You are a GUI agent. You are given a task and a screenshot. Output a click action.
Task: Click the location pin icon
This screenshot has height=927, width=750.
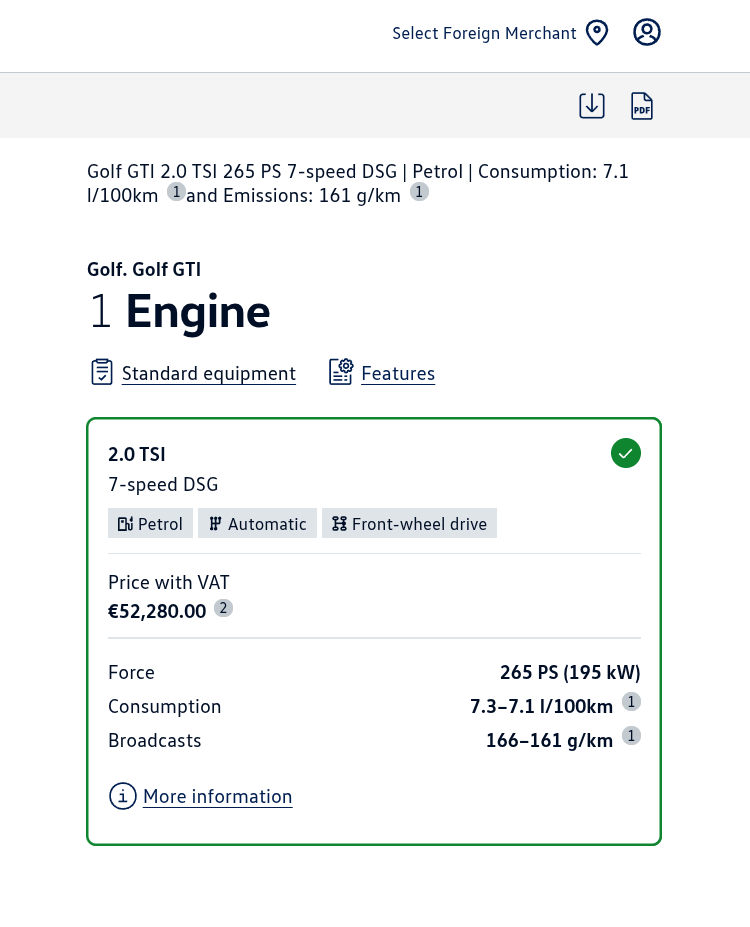tap(597, 33)
